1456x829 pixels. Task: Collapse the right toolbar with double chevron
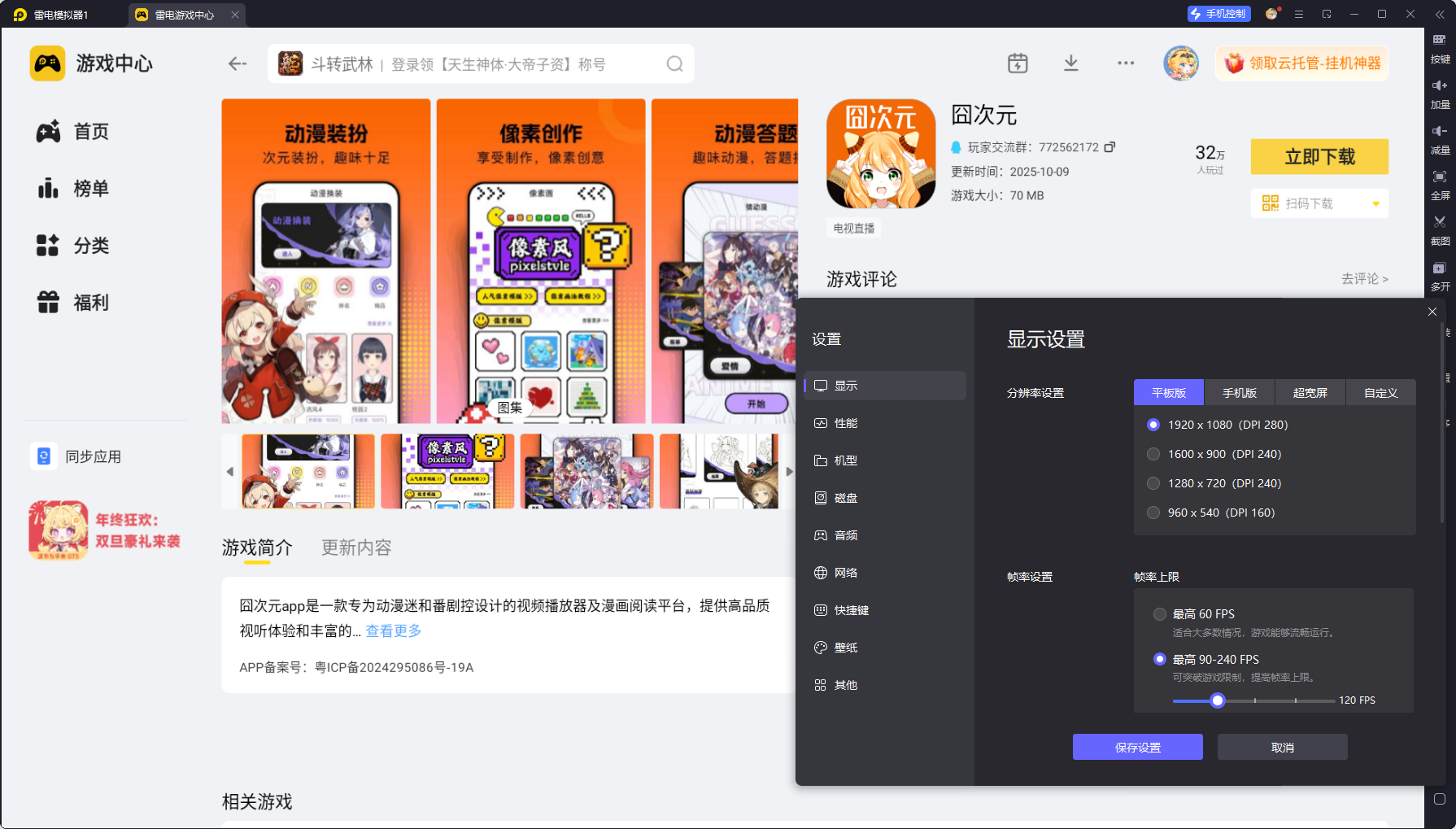coord(1440,15)
